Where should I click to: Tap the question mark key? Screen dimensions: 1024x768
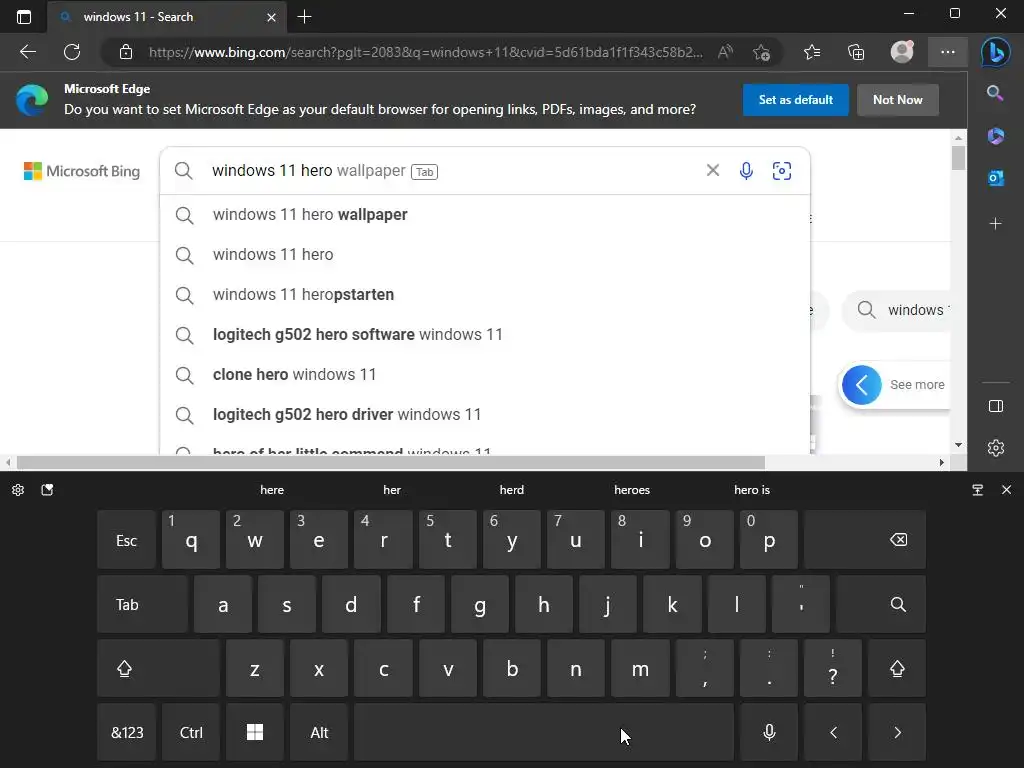click(x=833, y=668)
